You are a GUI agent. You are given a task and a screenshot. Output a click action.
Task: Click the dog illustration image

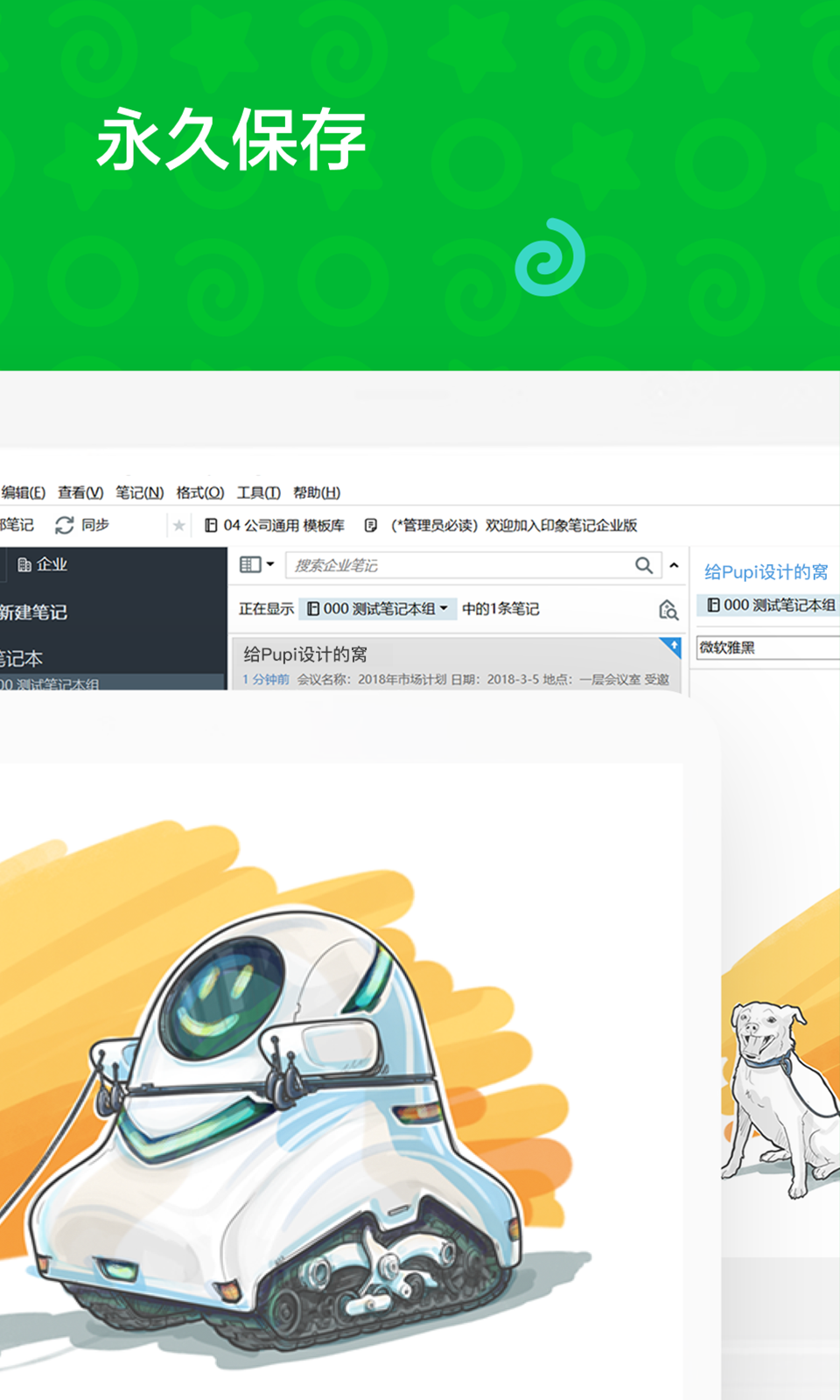(780, 1098)
